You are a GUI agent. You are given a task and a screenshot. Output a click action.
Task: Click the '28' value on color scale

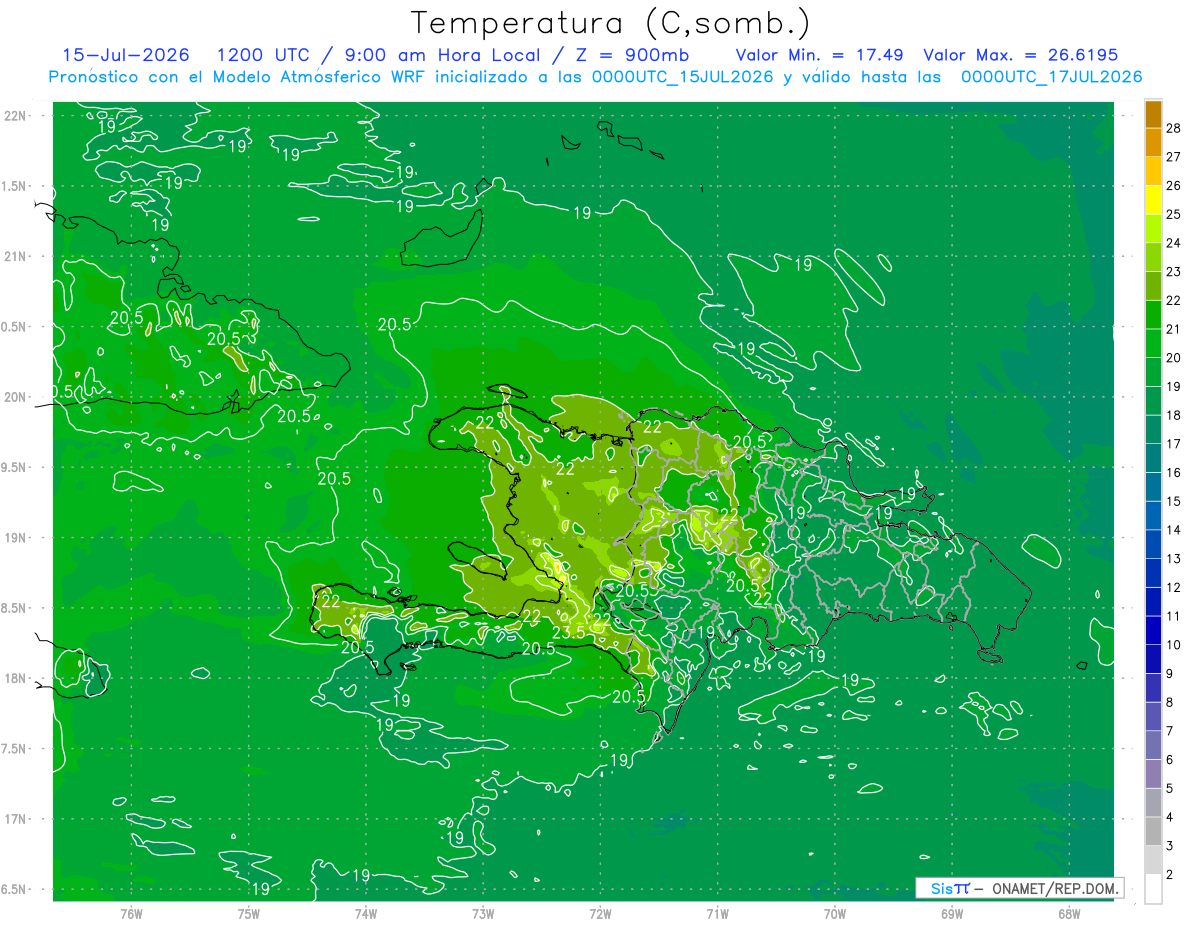[1174, 128]
